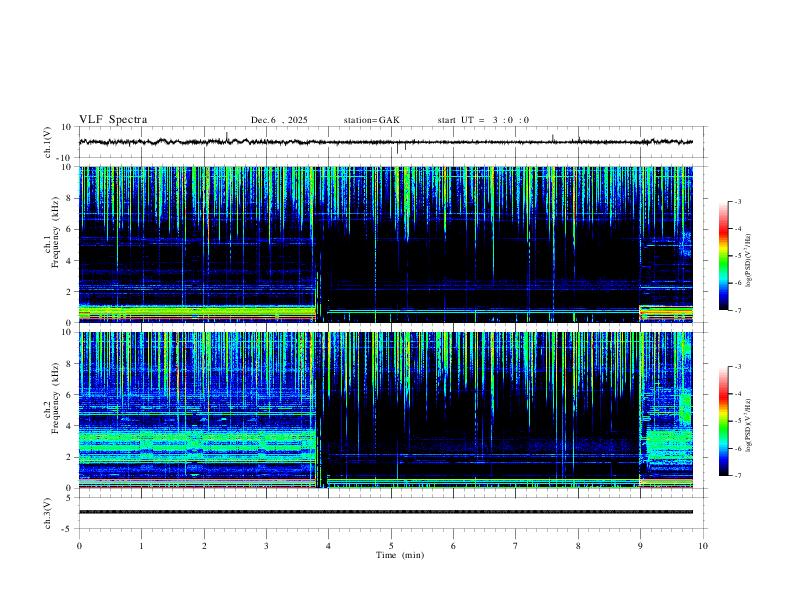Click the ch.2 spectrogram color scale bar
Viewport: 792px width, 612px height.
point(724,421)
